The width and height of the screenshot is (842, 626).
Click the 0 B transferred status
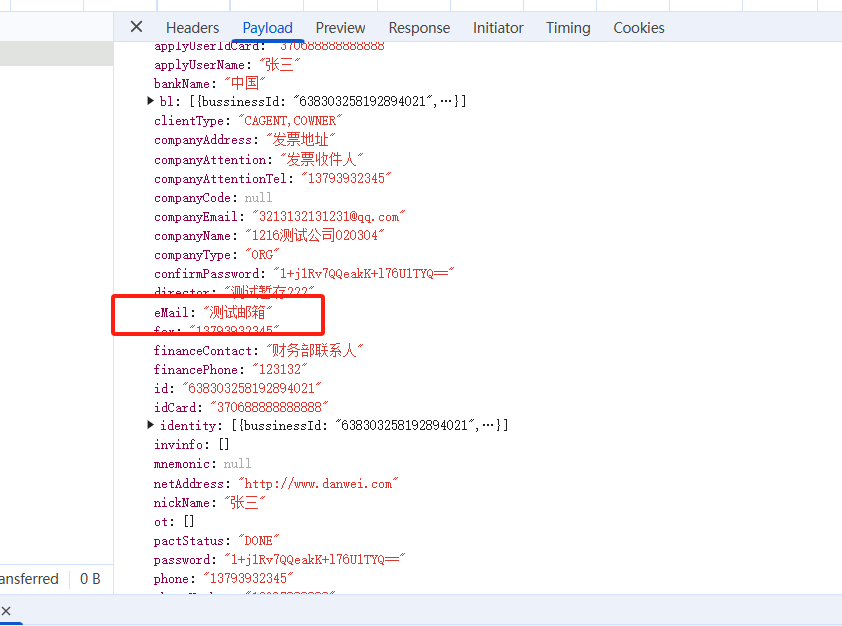90,579
